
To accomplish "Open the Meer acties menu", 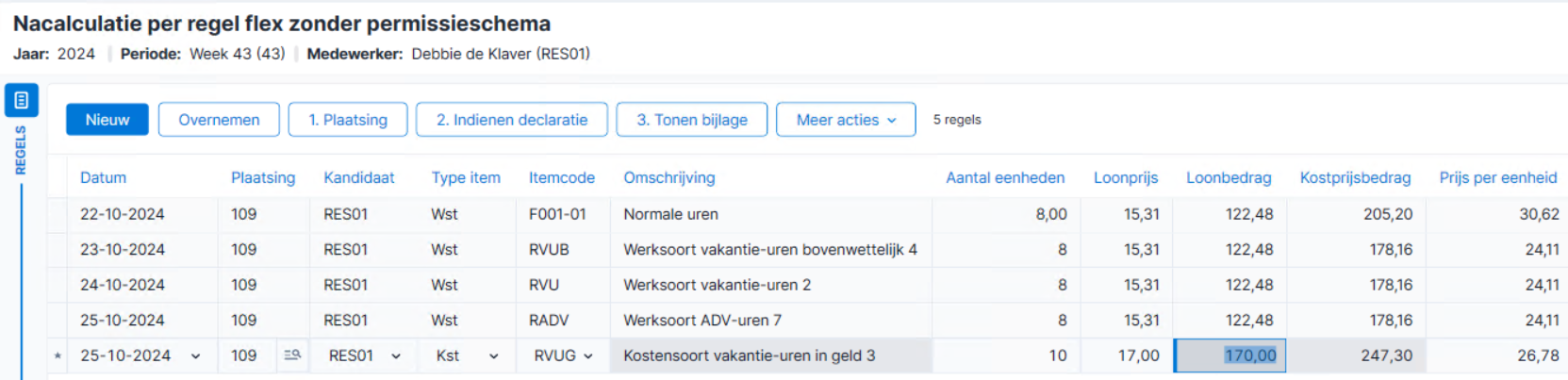I will pyautogui.click(x=846, y=120).
